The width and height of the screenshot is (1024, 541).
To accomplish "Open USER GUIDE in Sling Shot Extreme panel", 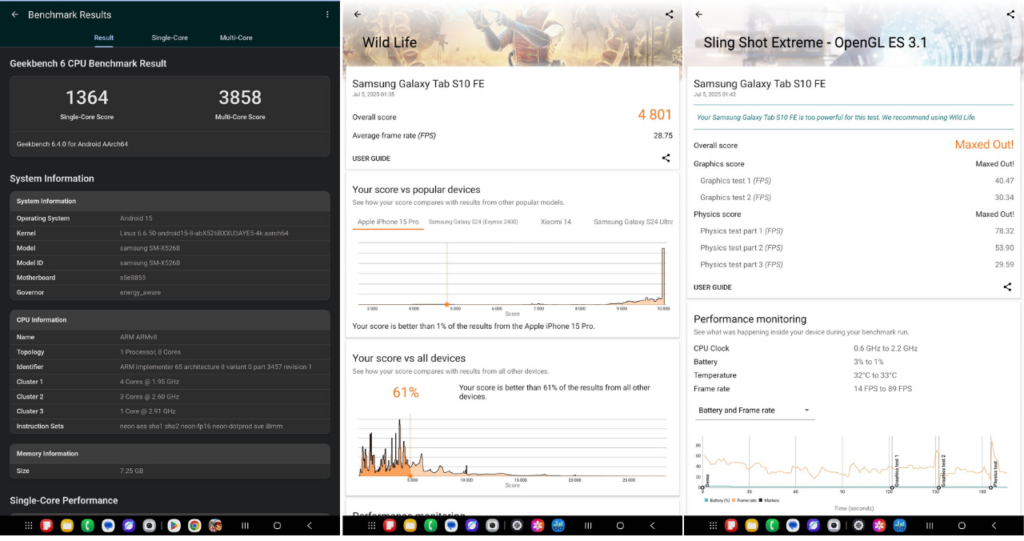I will click(x=712, y=287).
